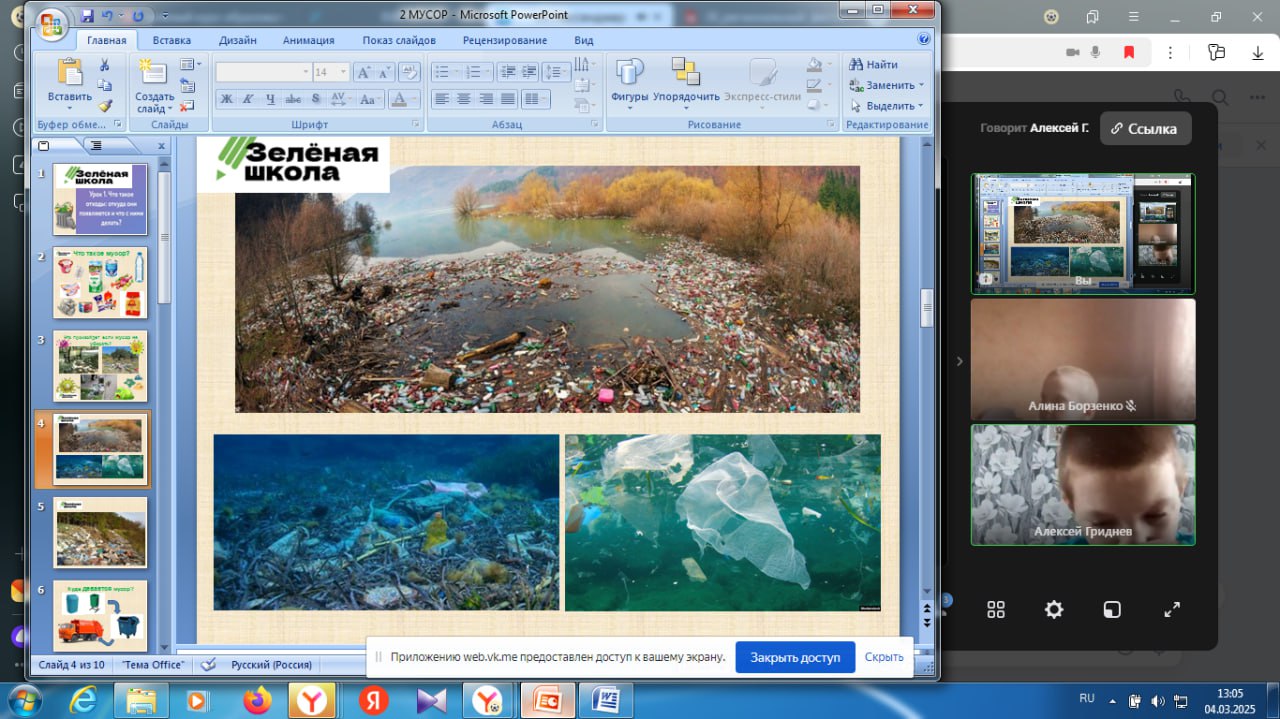Redo action in quick access toolbar
Screen dimensions: 1280x719
coord(138,15)
